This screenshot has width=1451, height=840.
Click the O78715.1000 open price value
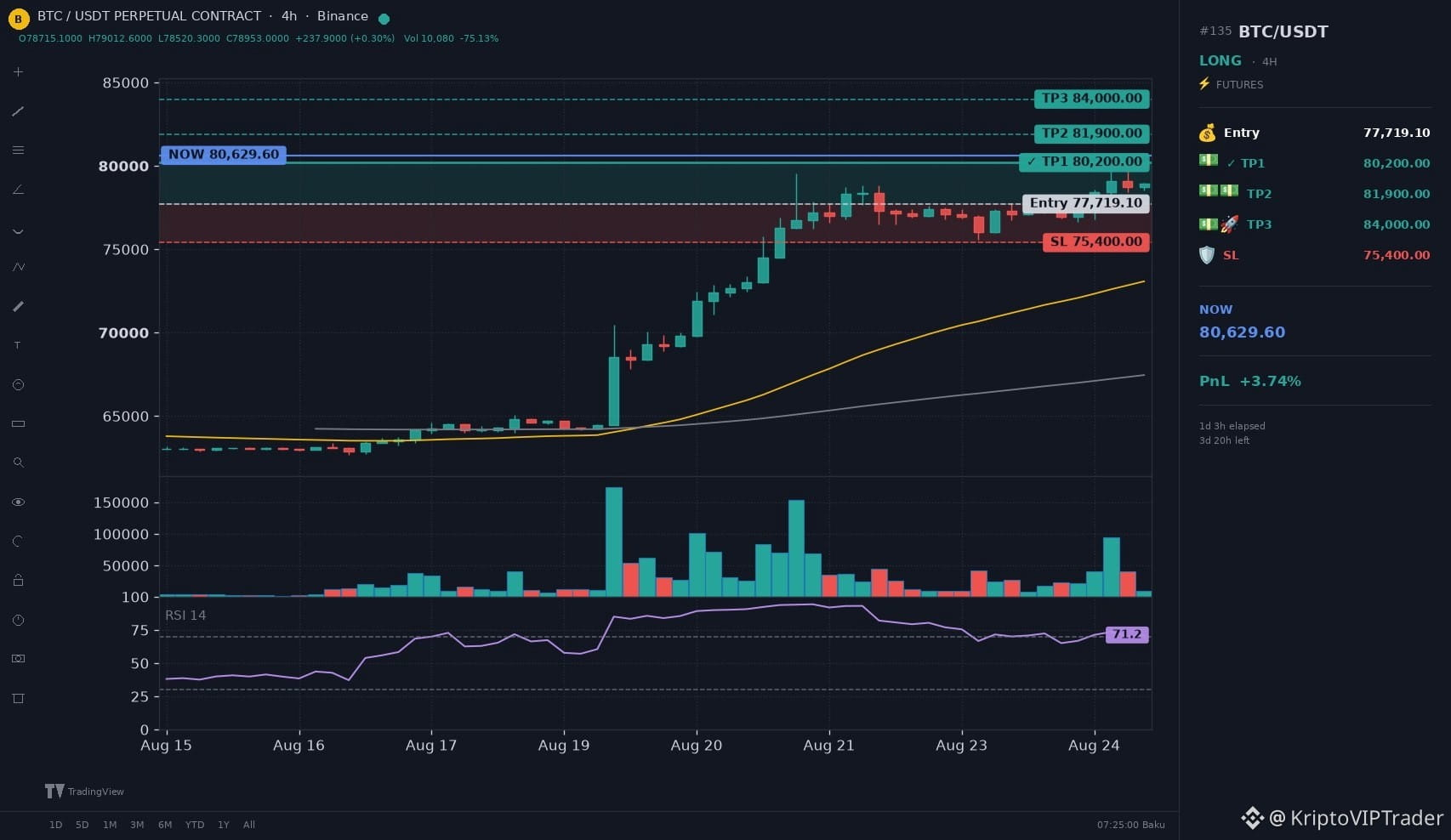50,38
